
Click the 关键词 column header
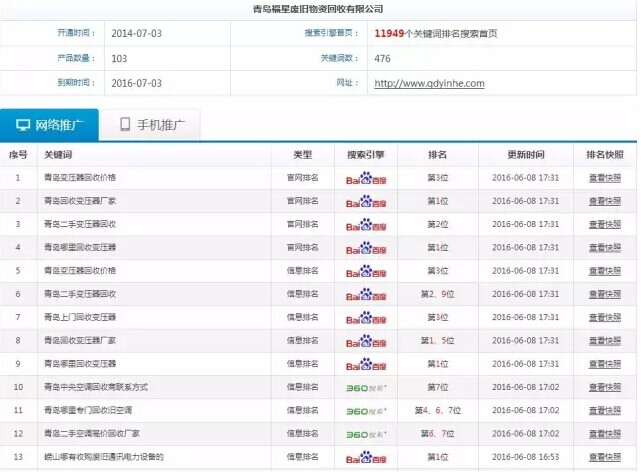point(57,155)
